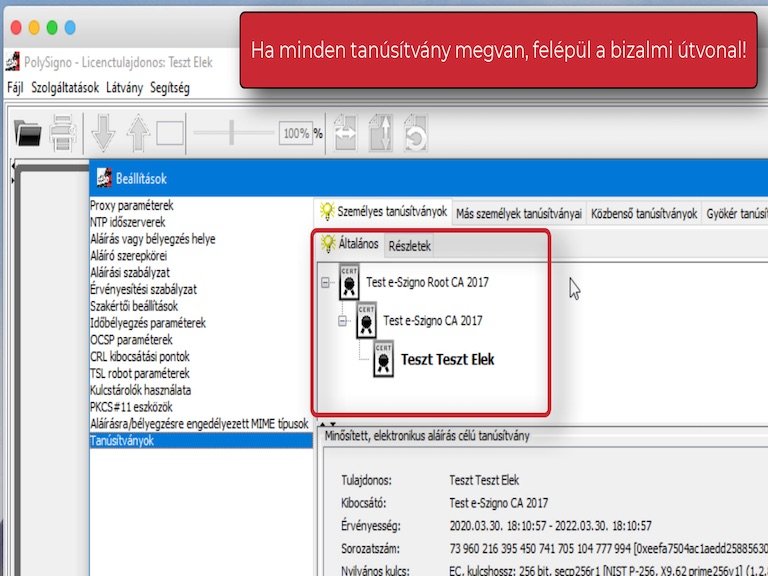768x576 pixels.
Task: Switch to Más személyek tanúsítványai tab
Action: [x=519, y=214]
